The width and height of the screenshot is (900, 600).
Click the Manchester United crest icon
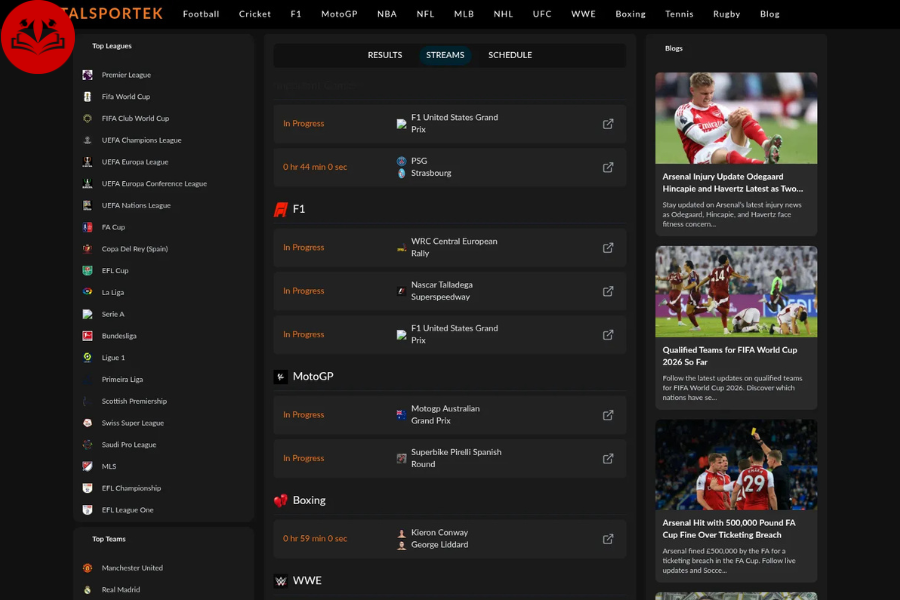coord(87,568)
